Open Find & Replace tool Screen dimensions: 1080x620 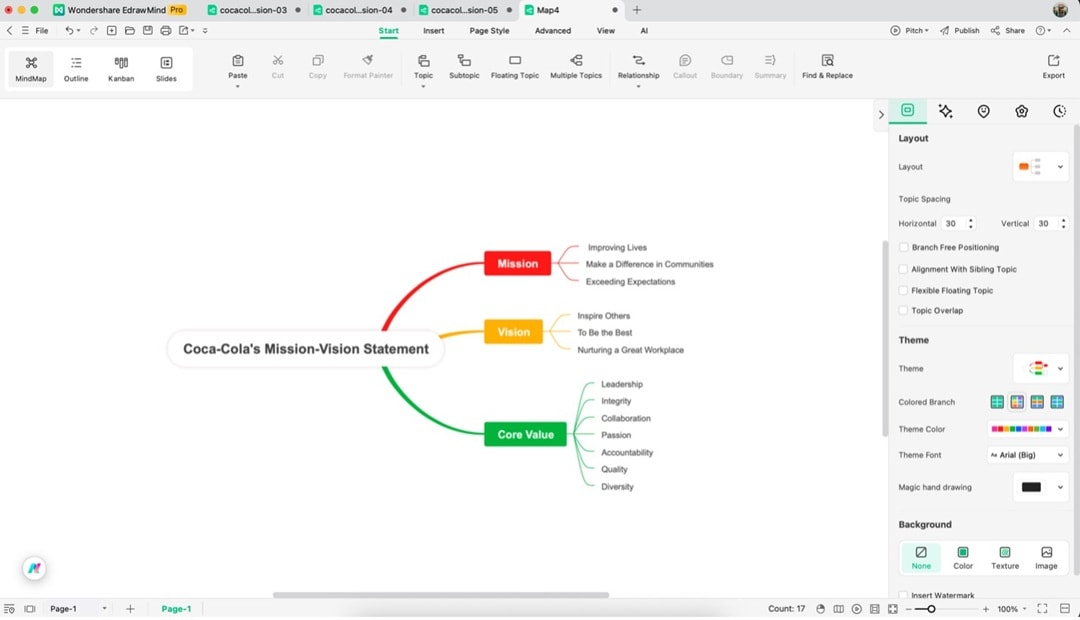click(827, 67)
